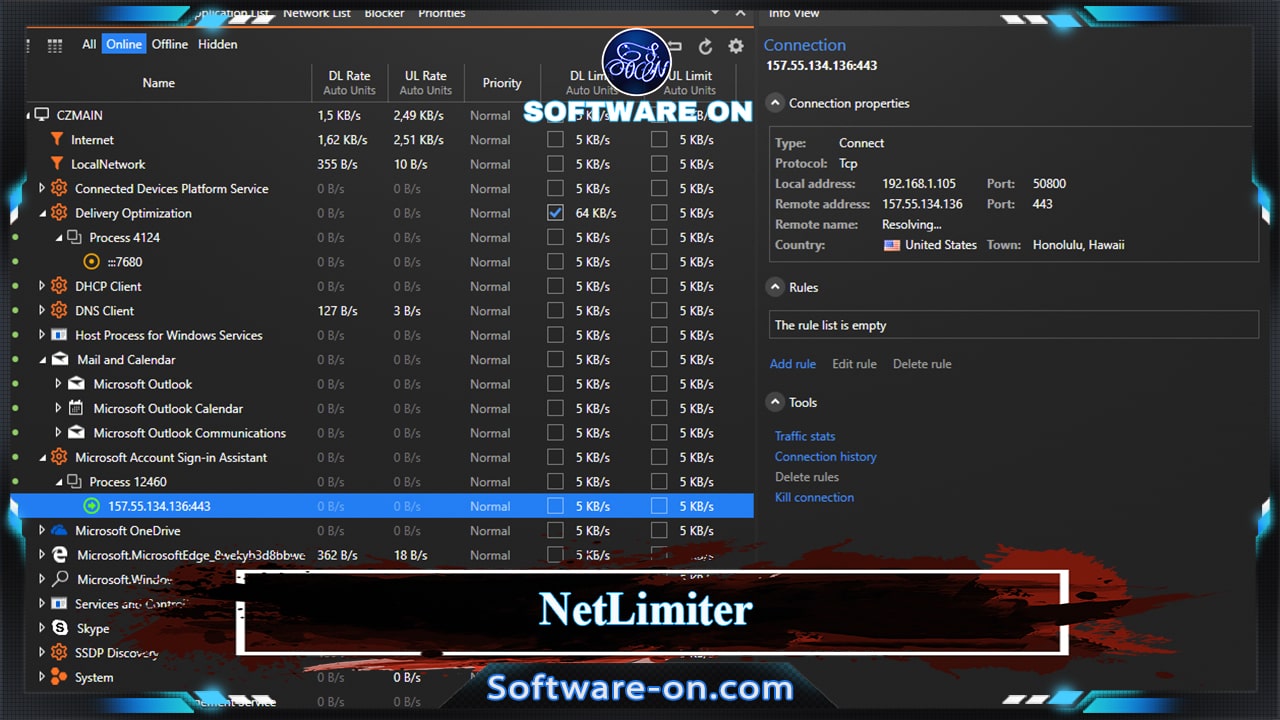
Task: Collapse the Tools section chevron
Action: tap(775, 402)
